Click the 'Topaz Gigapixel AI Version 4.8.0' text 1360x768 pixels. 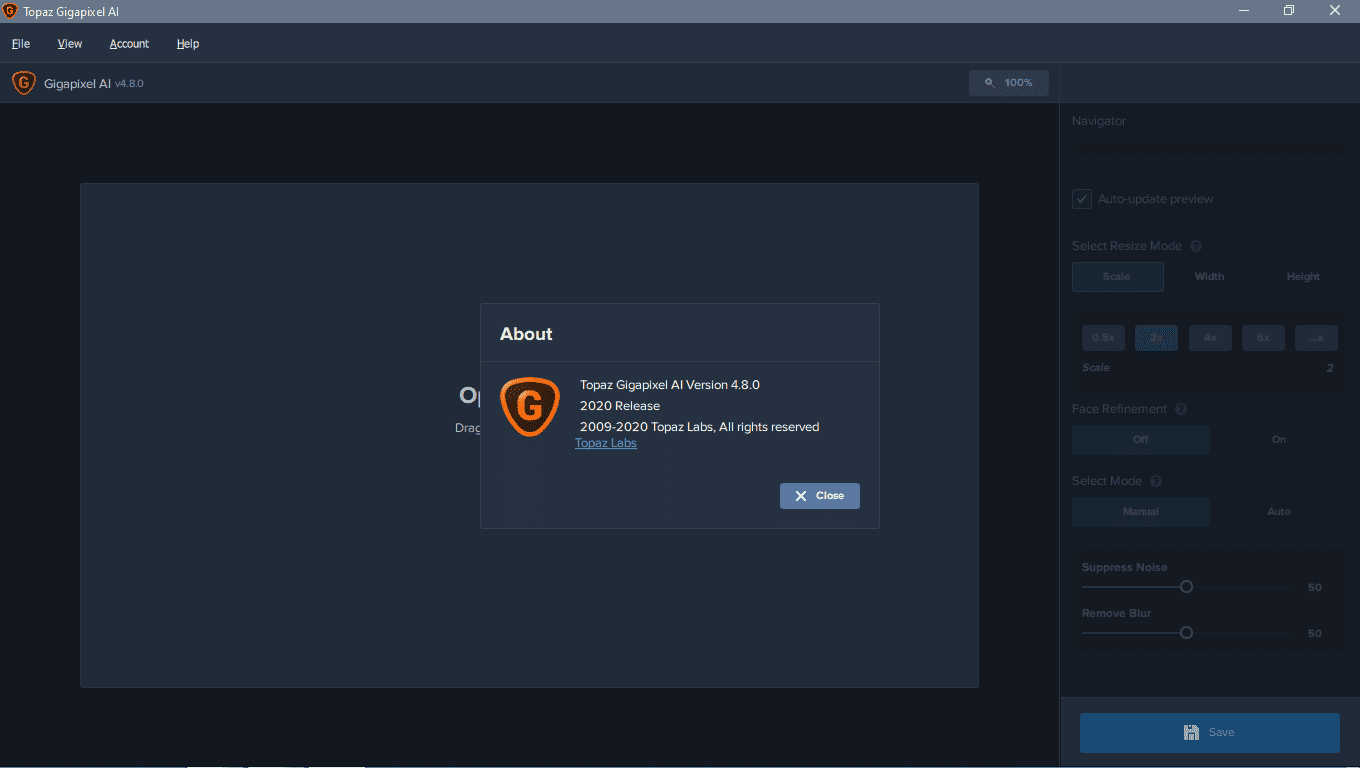670,385
